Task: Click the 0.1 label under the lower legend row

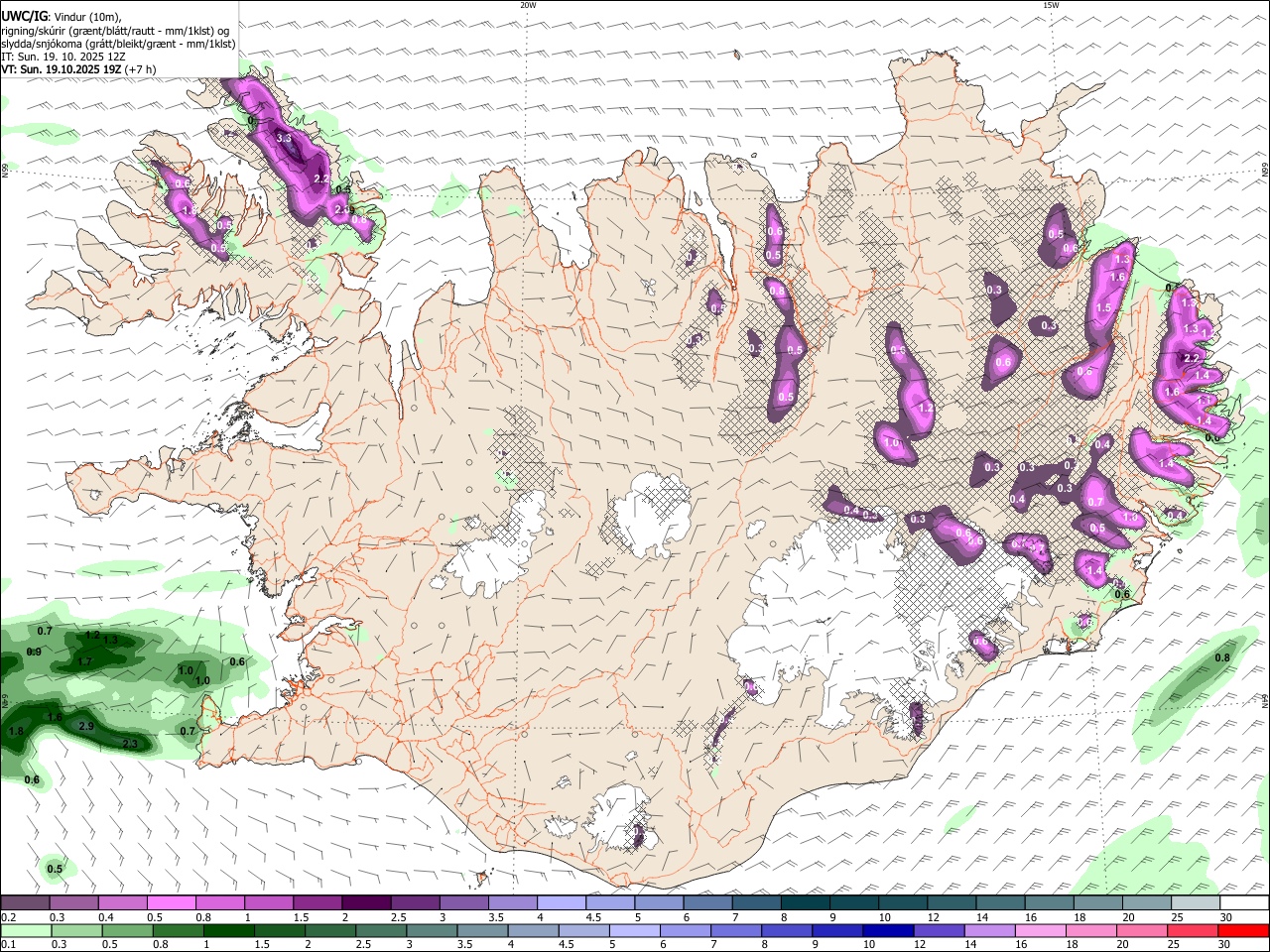Action: tap(8, 945)
